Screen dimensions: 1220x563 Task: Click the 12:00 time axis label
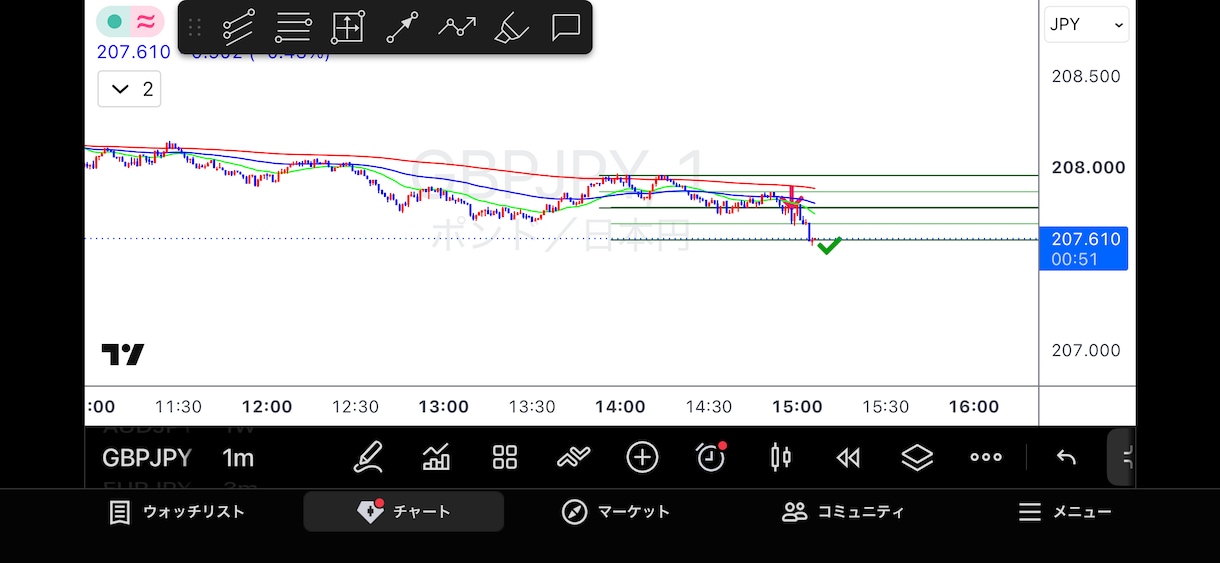pos(267,407)
